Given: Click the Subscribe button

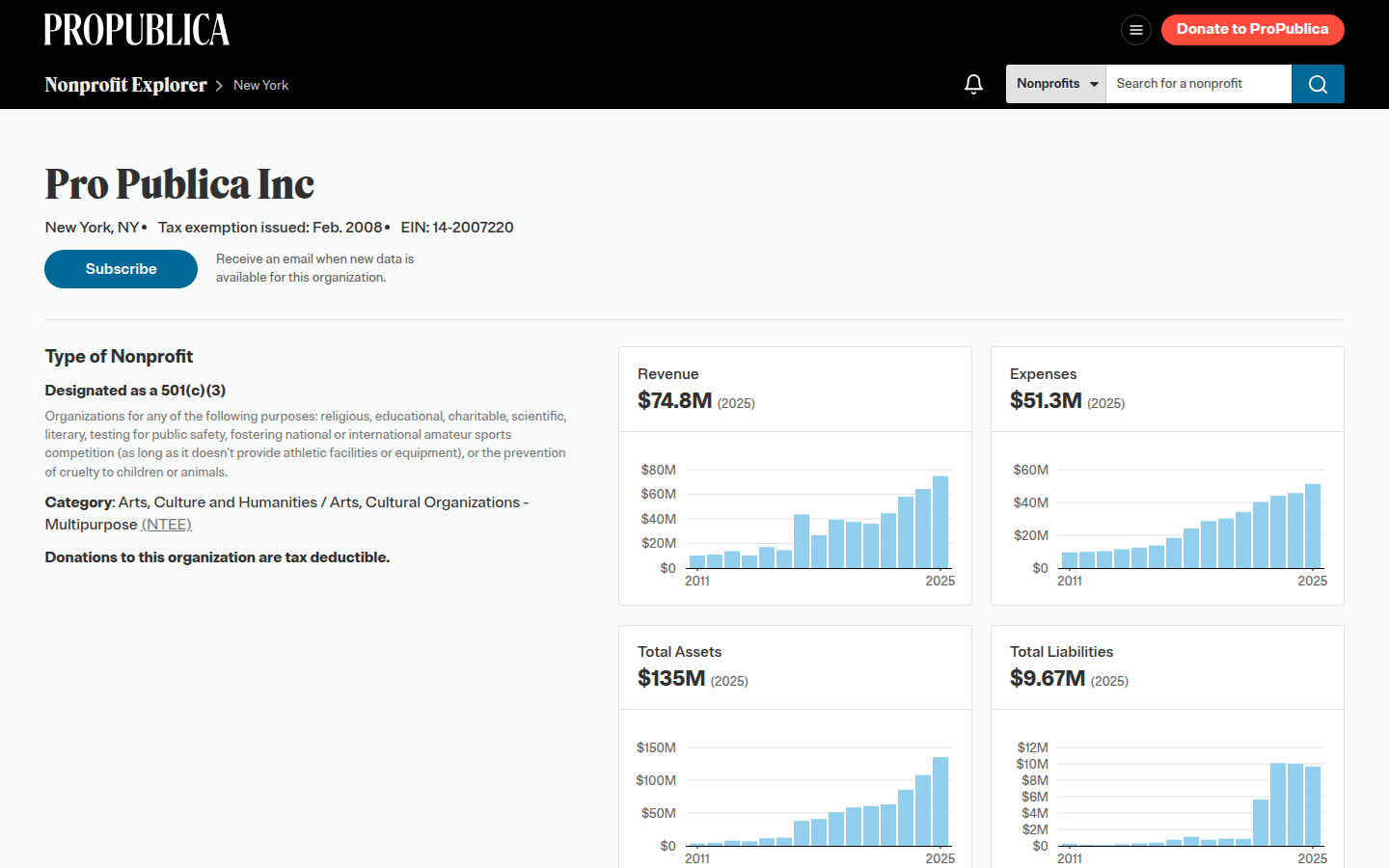Looking at the screenshot, I should 121,269.
